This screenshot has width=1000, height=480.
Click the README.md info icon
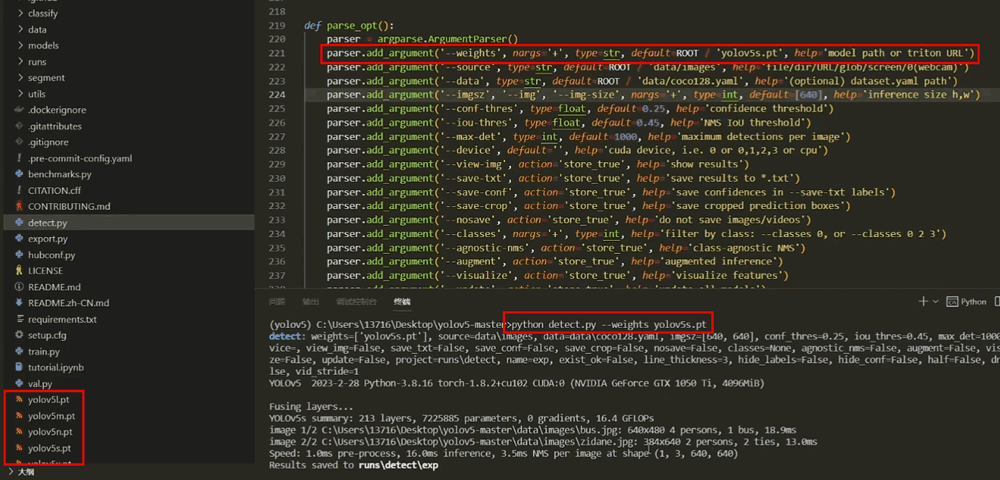18,286
